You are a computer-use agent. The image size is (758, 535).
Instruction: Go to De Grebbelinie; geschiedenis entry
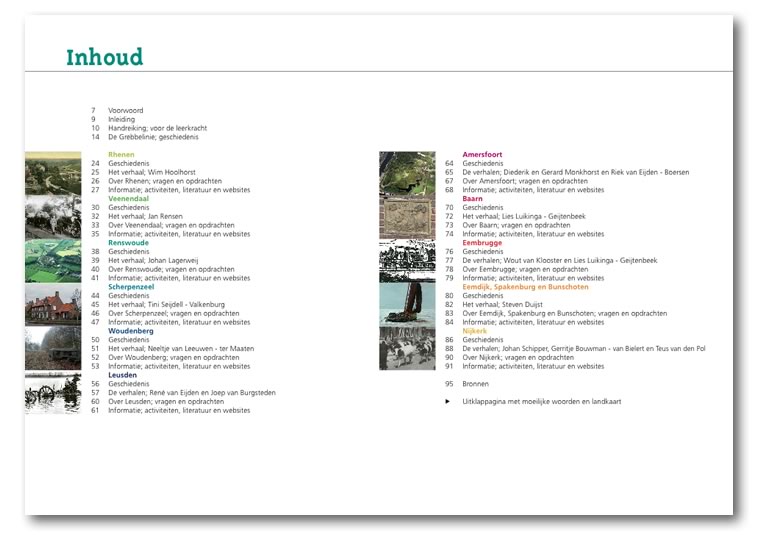coord(153,137)
